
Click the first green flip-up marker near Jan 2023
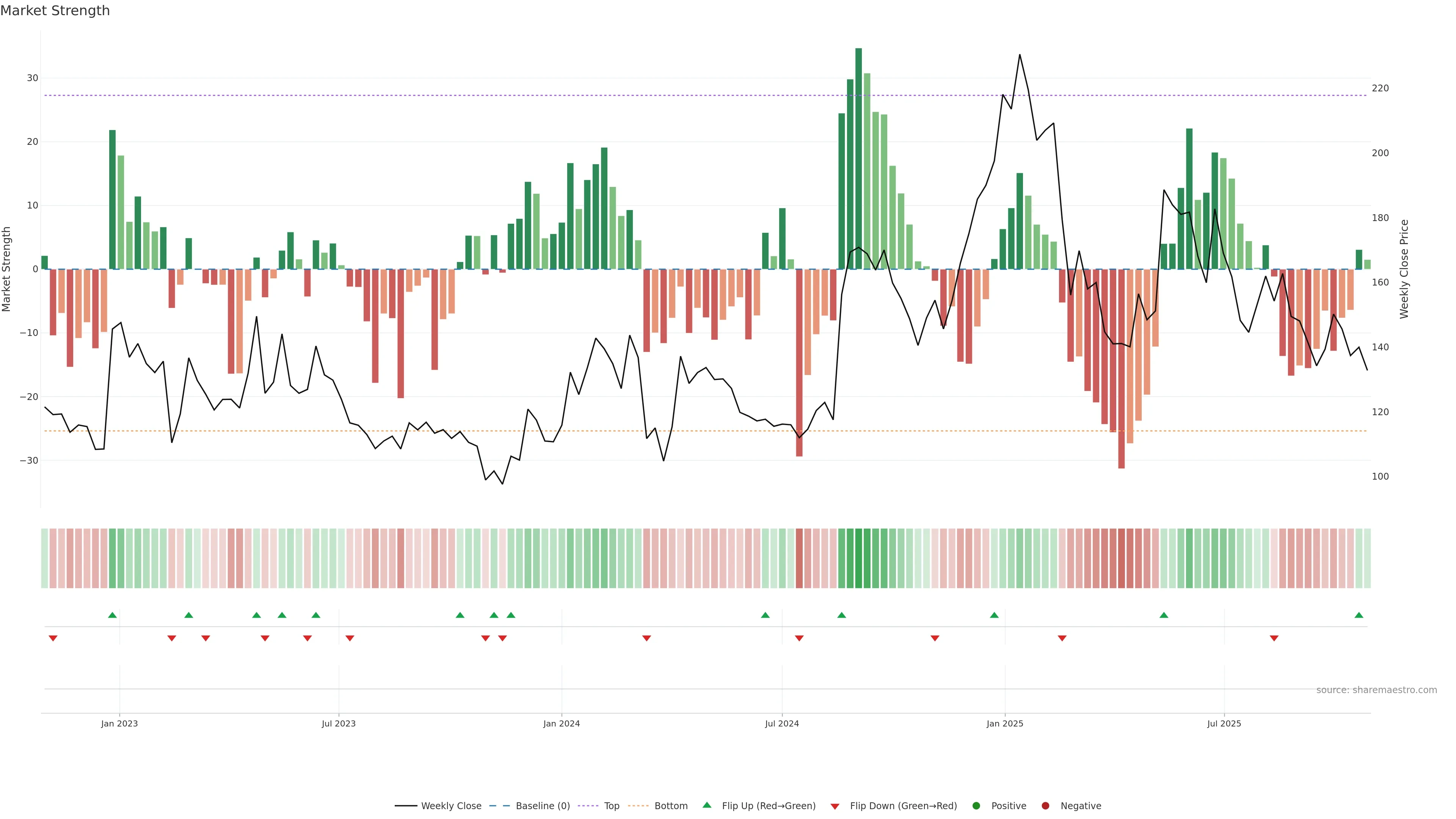113,615
